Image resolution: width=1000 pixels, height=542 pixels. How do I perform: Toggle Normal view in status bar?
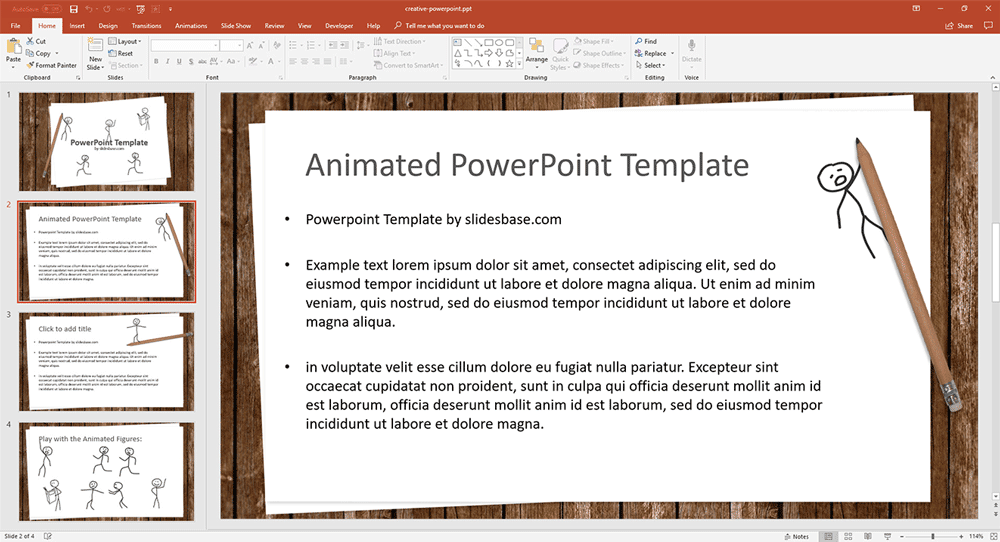[828, 536]
